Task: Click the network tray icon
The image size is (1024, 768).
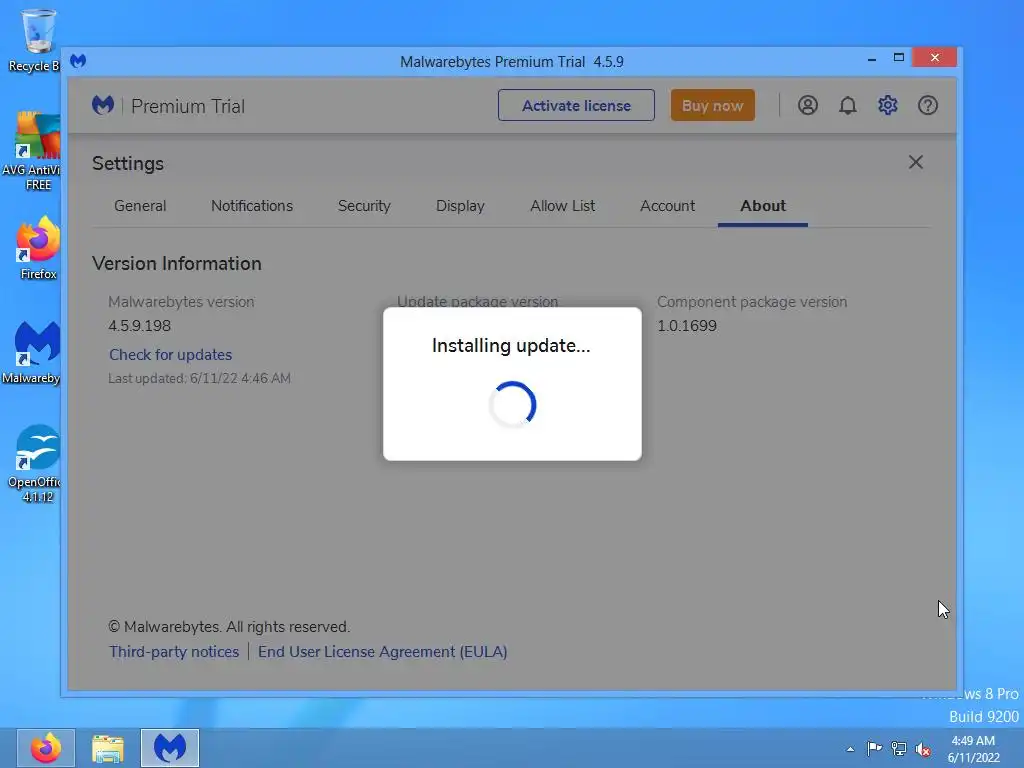Action: coord(899,748)
